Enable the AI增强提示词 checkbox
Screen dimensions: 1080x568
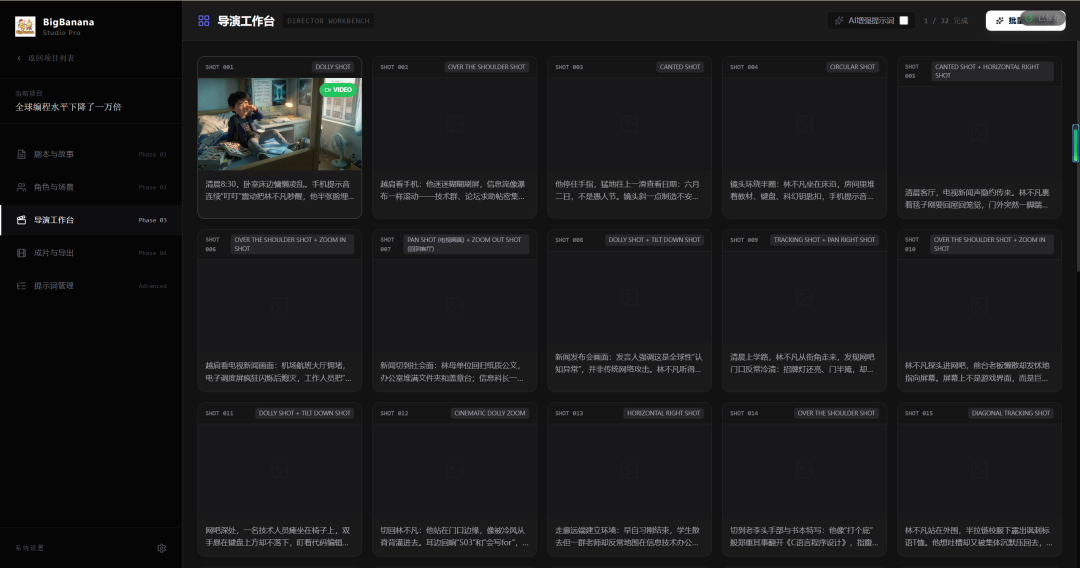[904, 20]
